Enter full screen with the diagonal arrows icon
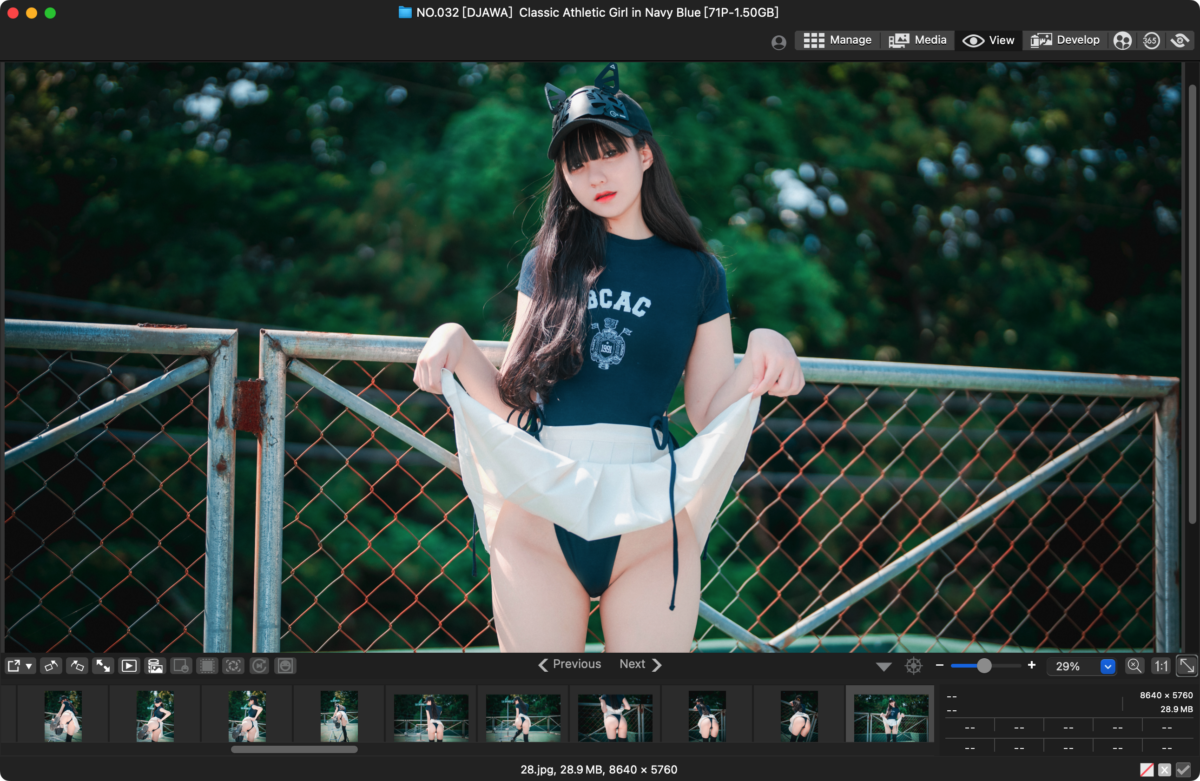 click(103, 665)
